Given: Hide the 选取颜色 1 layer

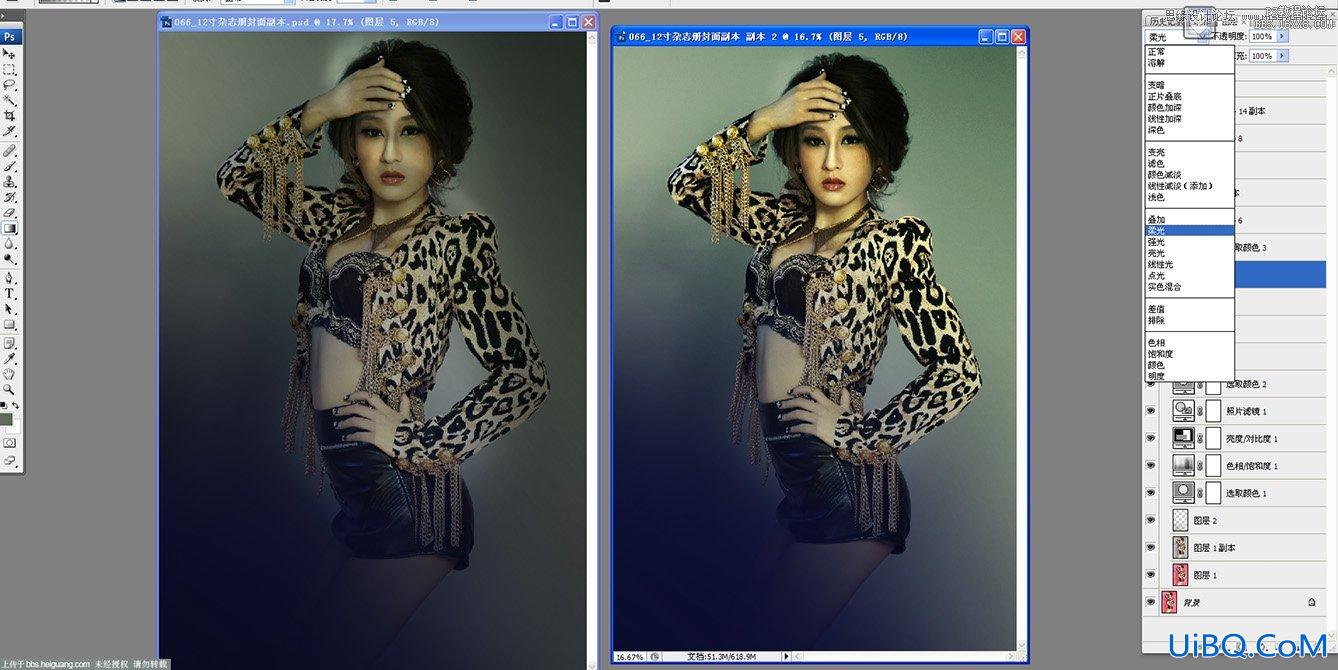Looking at the screenshot, I should [x=1150, y=493].
